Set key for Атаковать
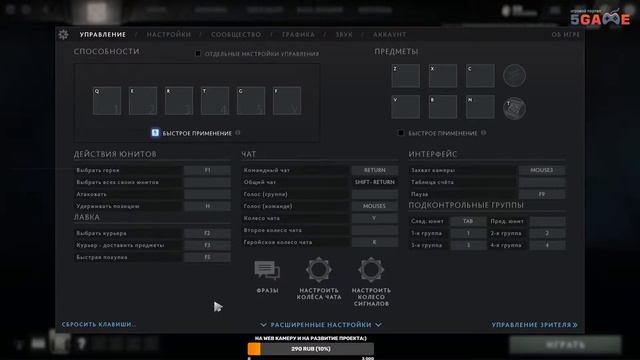 pos(207,194)
